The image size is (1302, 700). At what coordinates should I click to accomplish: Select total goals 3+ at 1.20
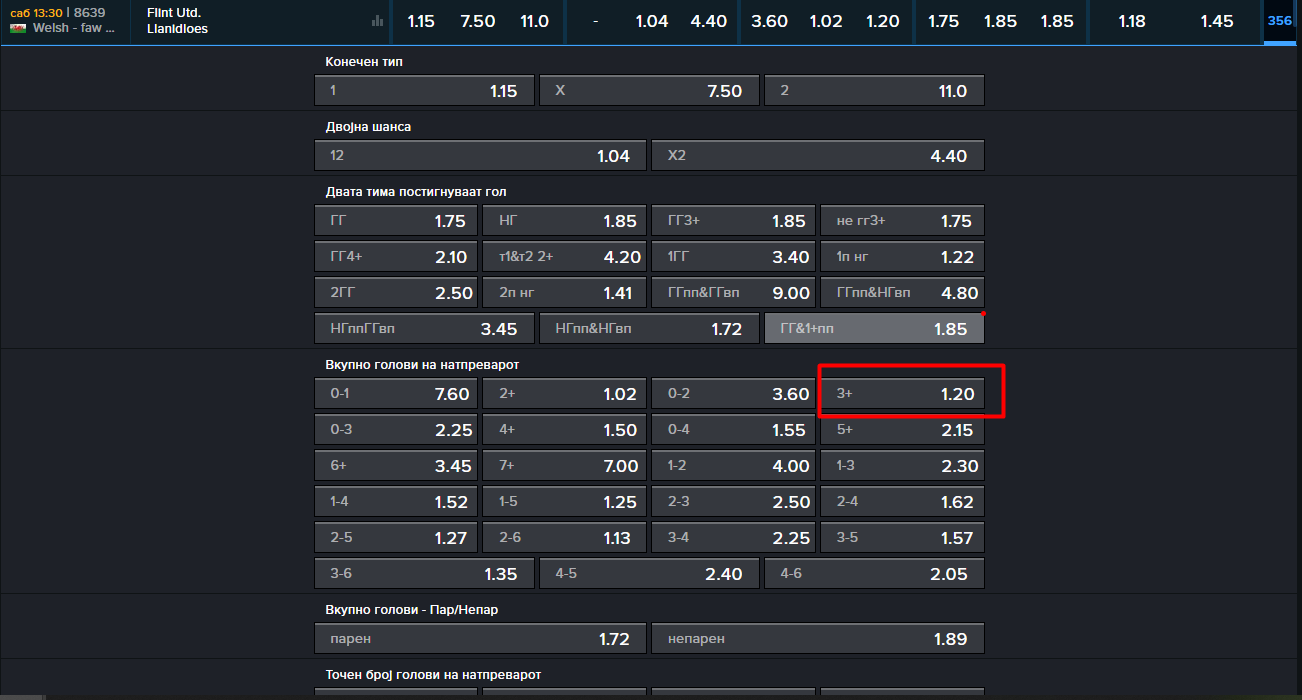click(x=902, y=394)
